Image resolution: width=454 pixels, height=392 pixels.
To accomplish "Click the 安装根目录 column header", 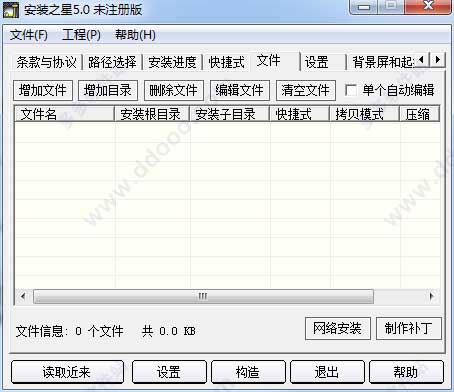I will [x=151, y=114].
